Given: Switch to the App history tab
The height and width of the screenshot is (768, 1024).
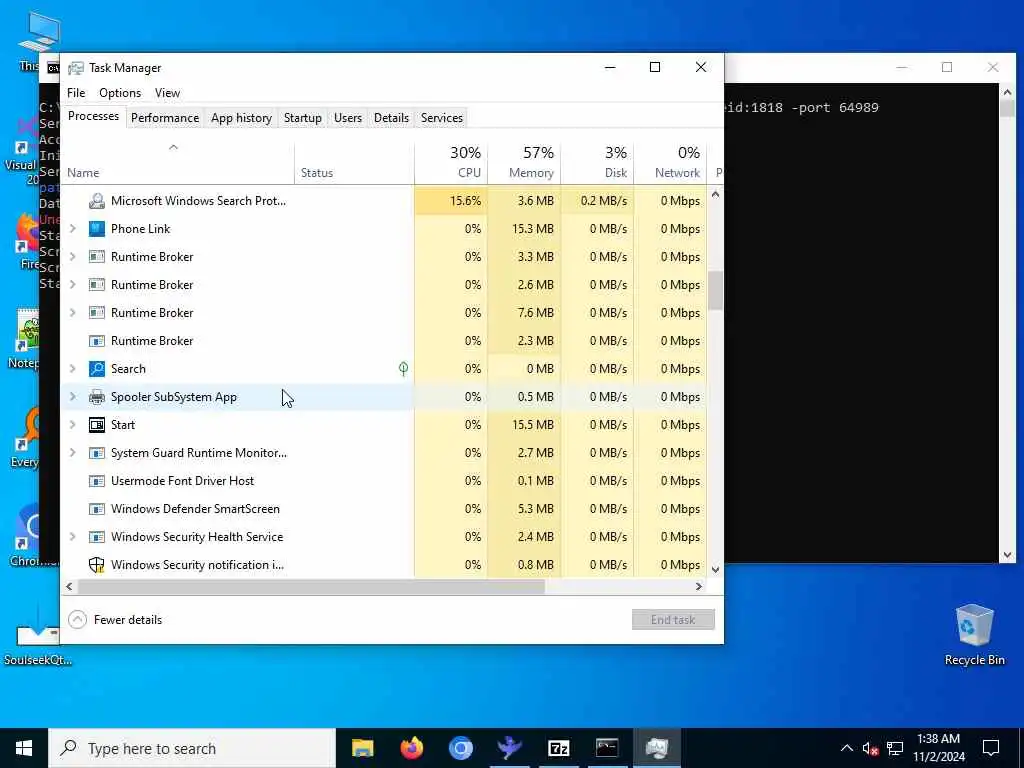Looking at the screenshot, I should coord(241,118).
